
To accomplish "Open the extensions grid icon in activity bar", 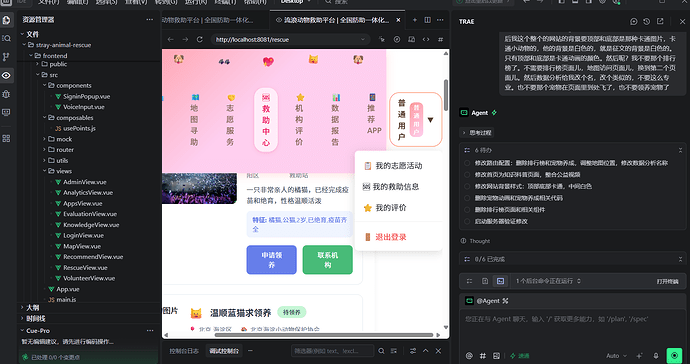I will click(6, 138).
